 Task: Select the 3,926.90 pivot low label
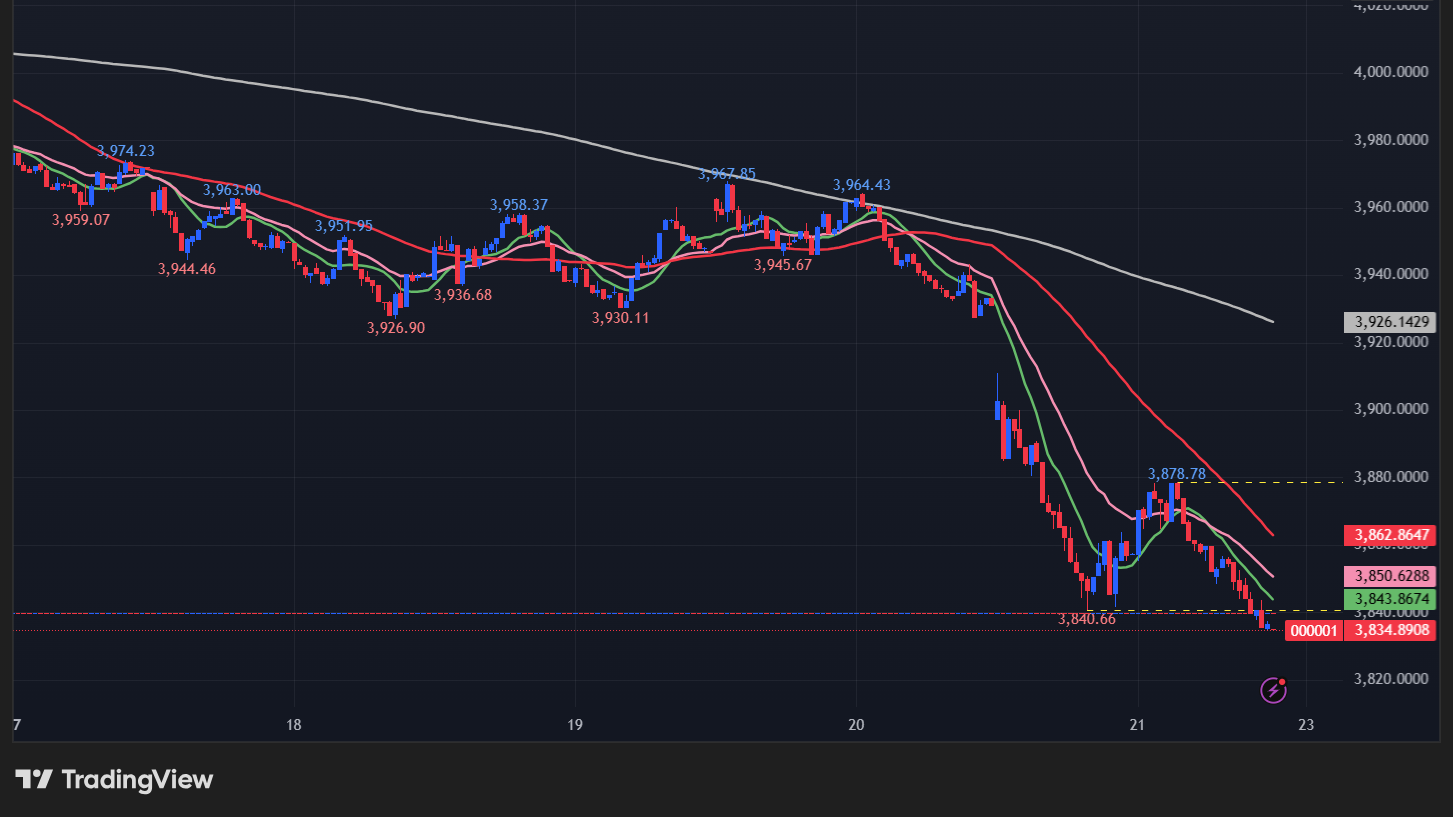396,327
